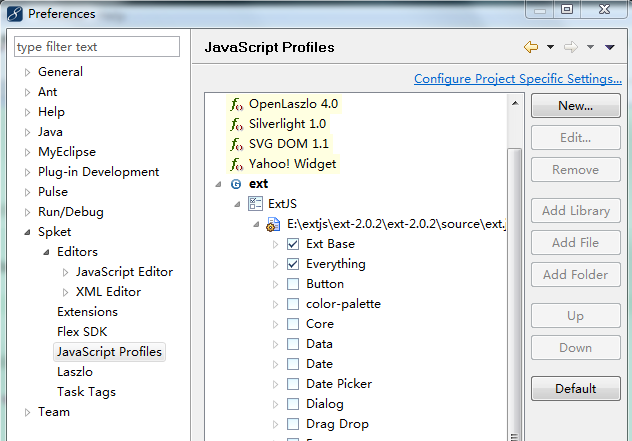Click the Add Folder button

(x=576, y=275)
